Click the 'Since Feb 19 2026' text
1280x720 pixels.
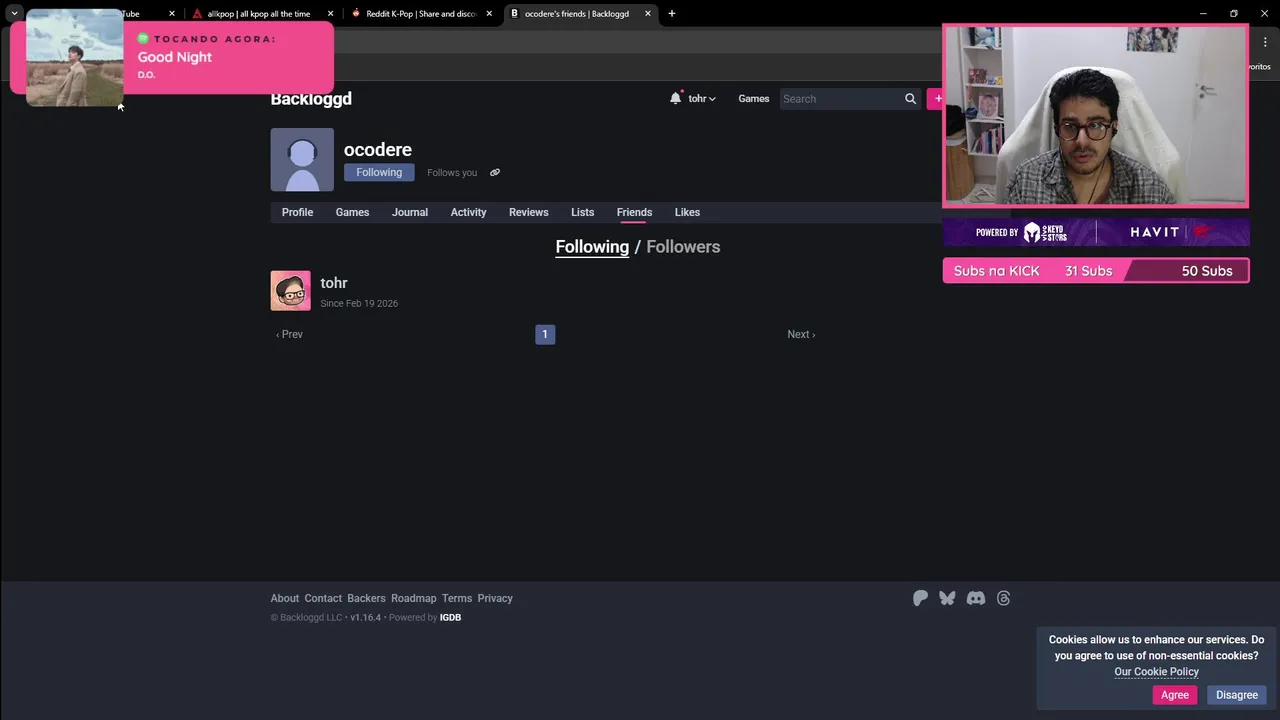359,304
